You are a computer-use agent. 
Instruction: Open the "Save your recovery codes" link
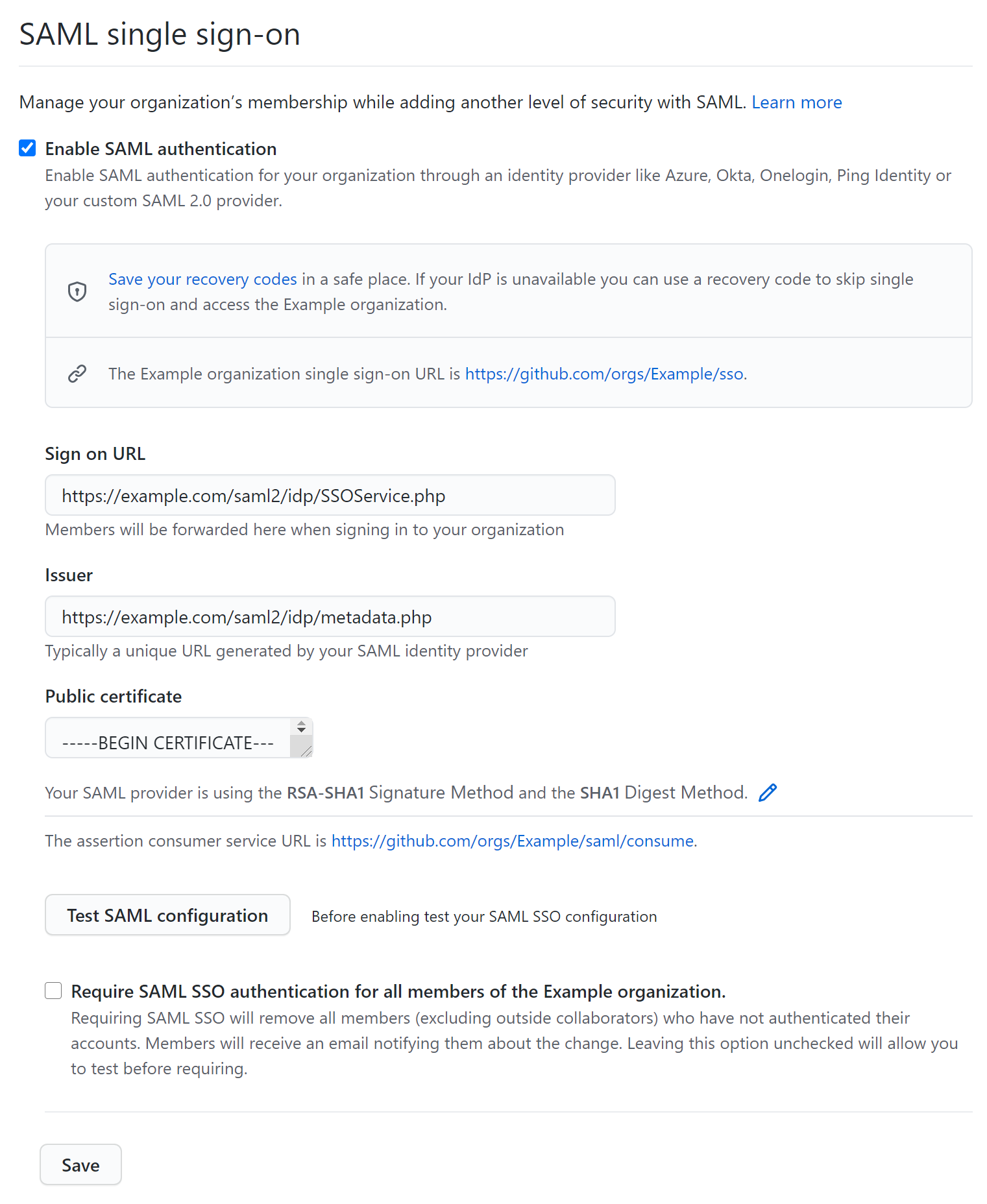(x=202, y=280)
